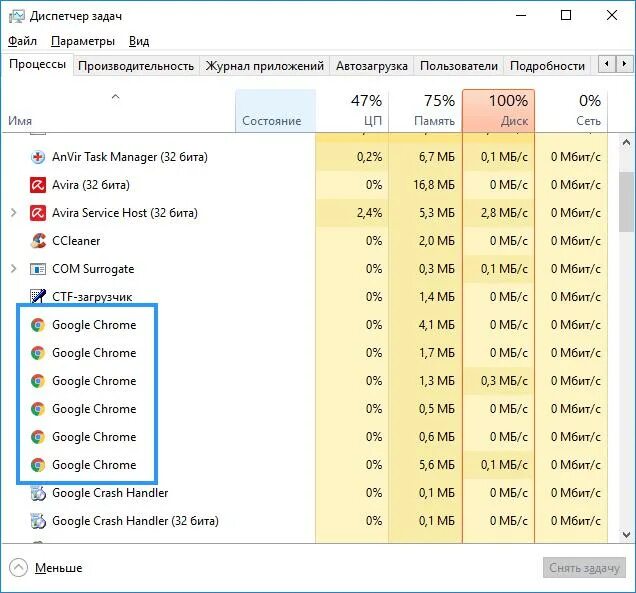Minimize the Диспетчер задач window
This screenshot has width=636, height=593.
click(521, 15)
